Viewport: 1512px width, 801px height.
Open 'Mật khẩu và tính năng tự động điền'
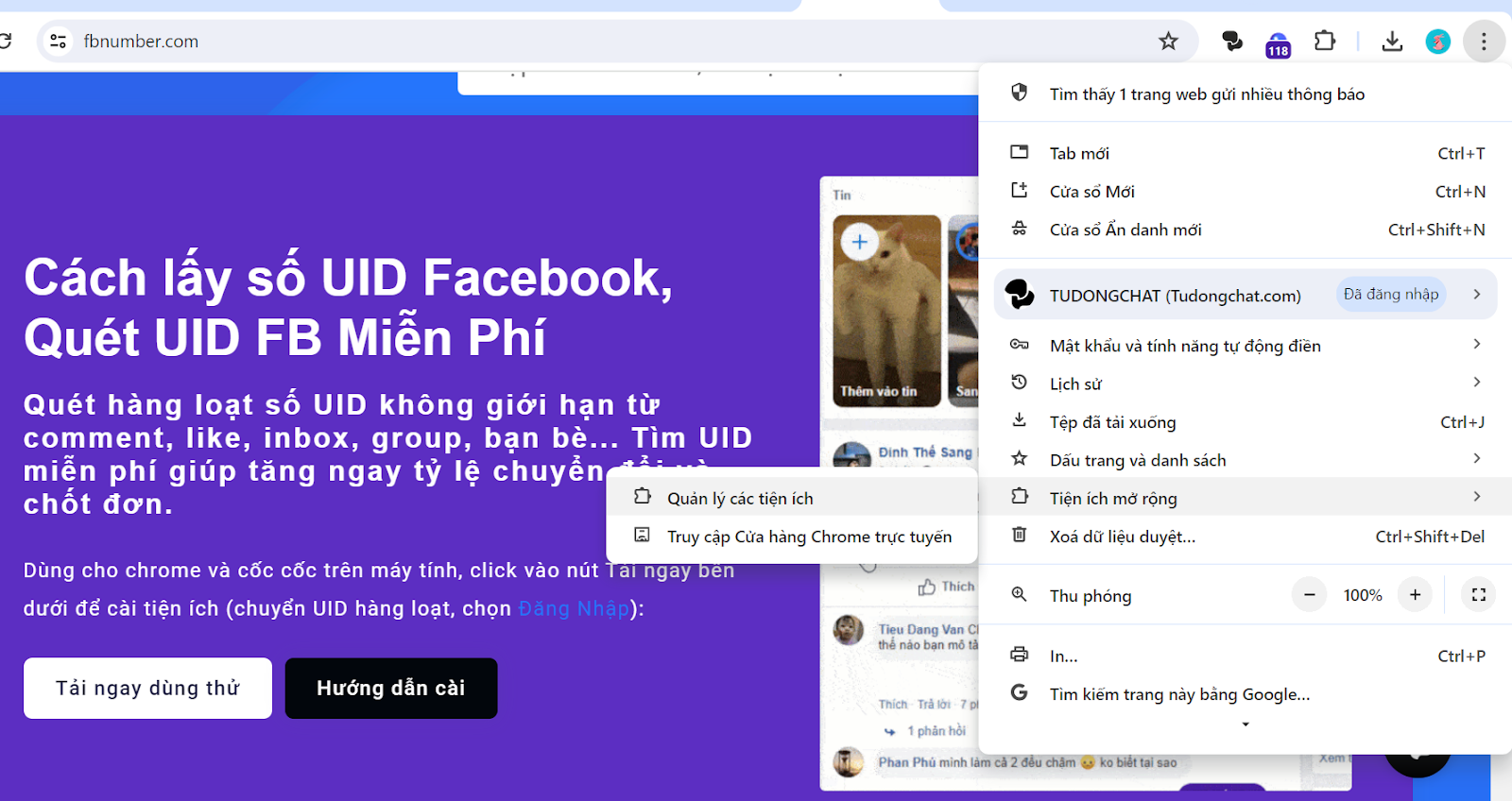coord(1246,346)
